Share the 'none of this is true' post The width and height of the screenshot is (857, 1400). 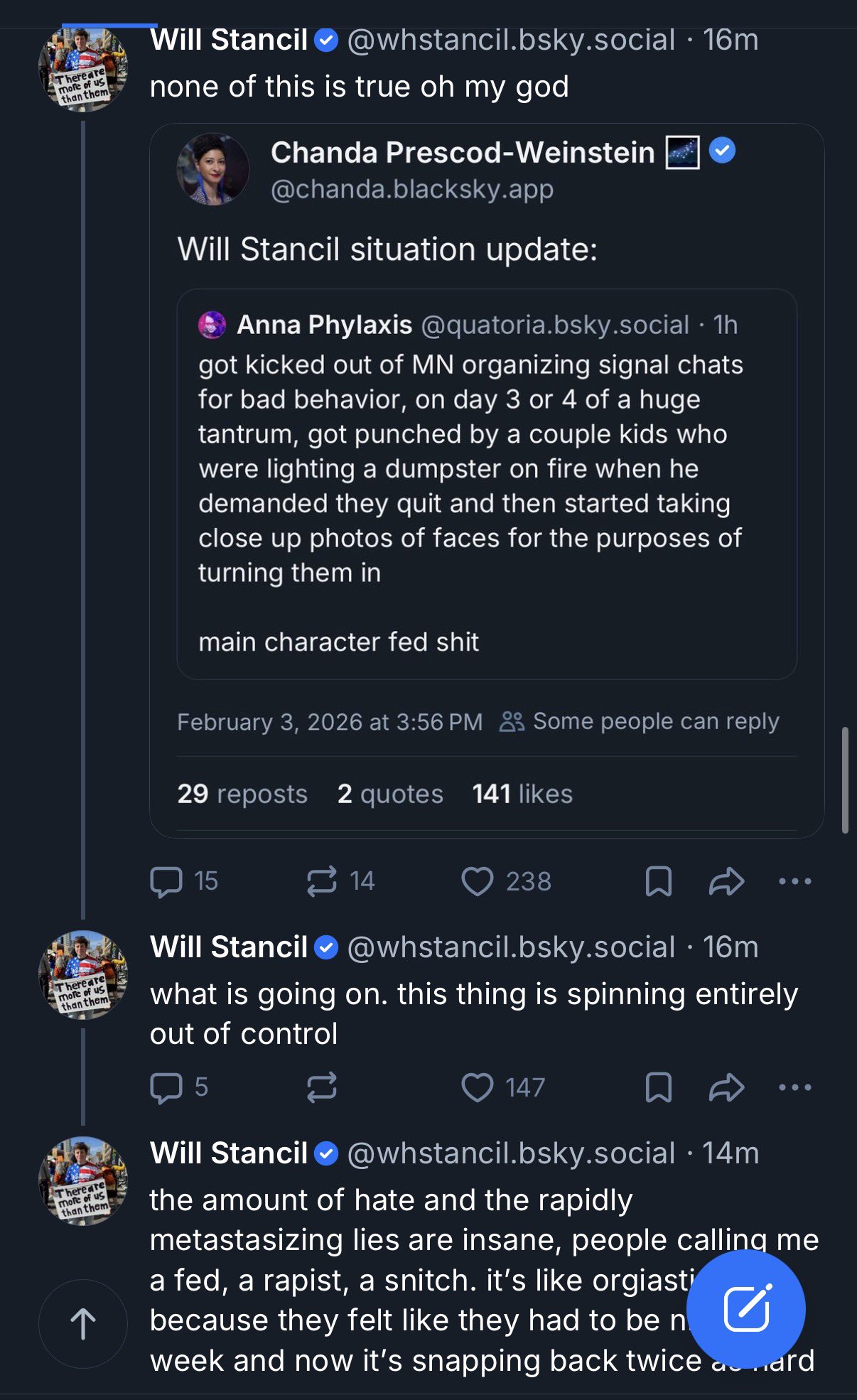tap(726, 881)
